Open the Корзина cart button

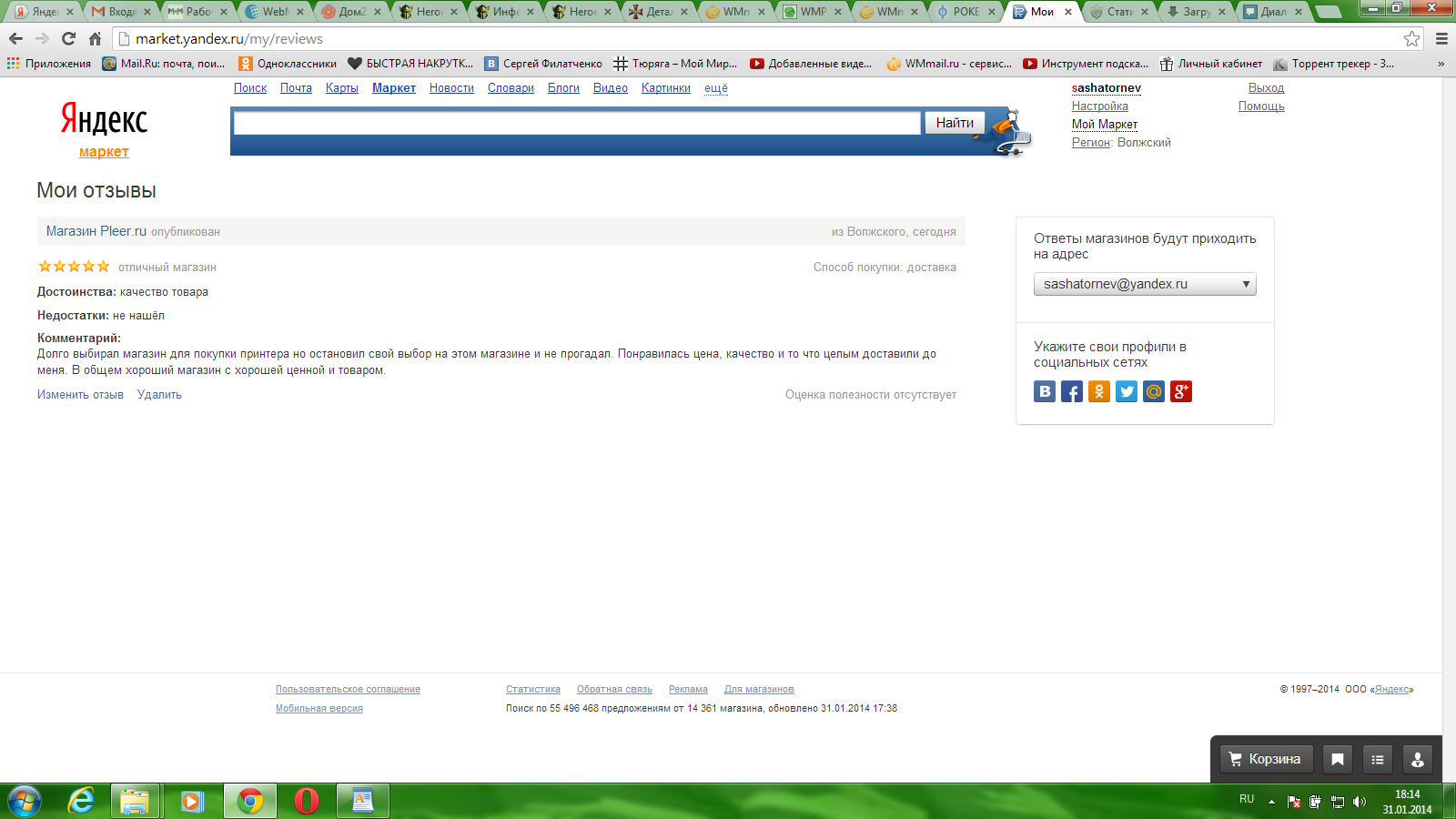(1265, 759)
